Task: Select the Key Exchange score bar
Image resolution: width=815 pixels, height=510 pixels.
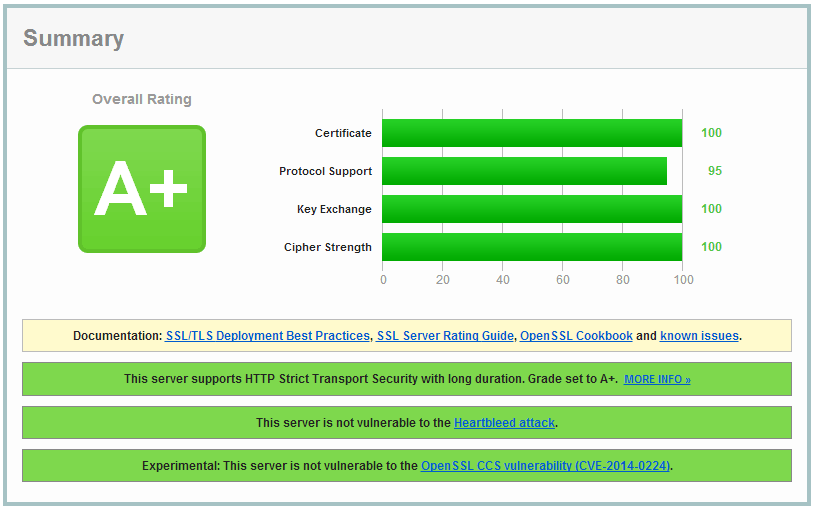Action: coord(531,209)
